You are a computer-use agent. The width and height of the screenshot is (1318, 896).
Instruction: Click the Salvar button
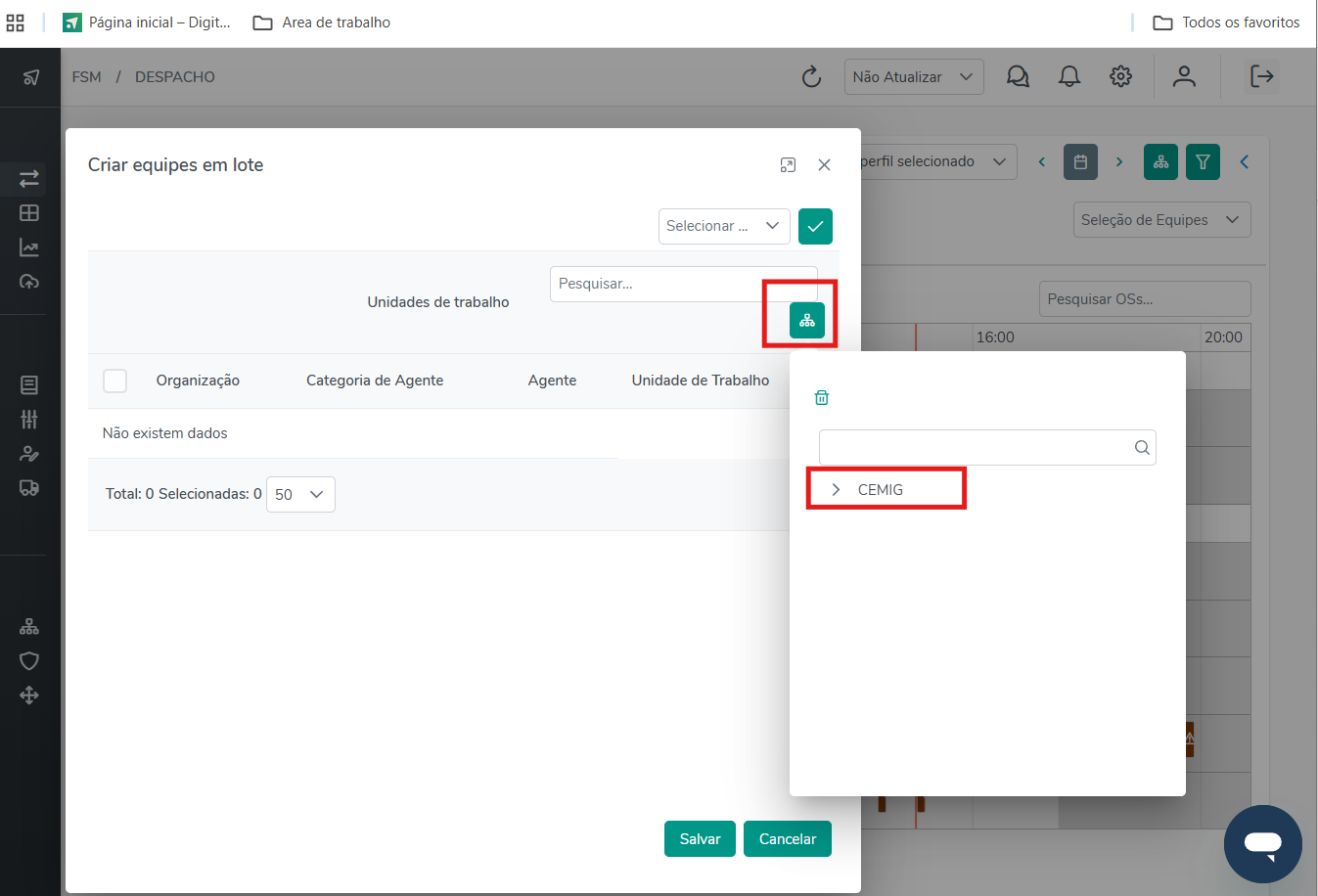click(x=700, y=839)
